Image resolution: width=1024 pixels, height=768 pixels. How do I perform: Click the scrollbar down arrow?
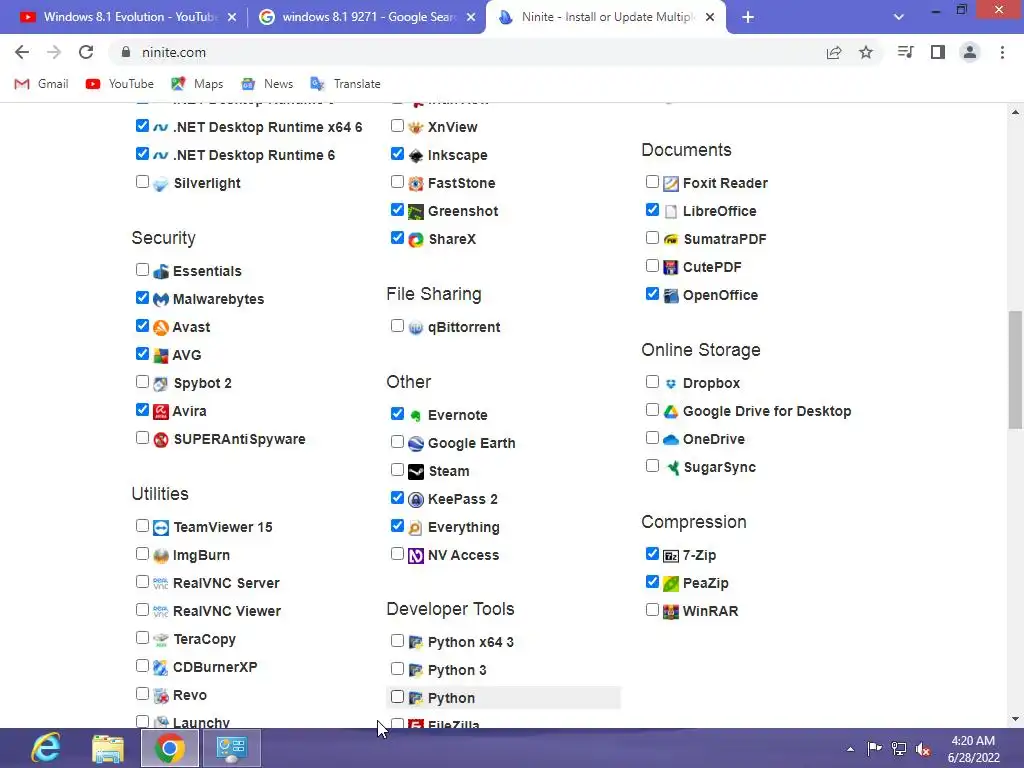[x=1015, y=720]
